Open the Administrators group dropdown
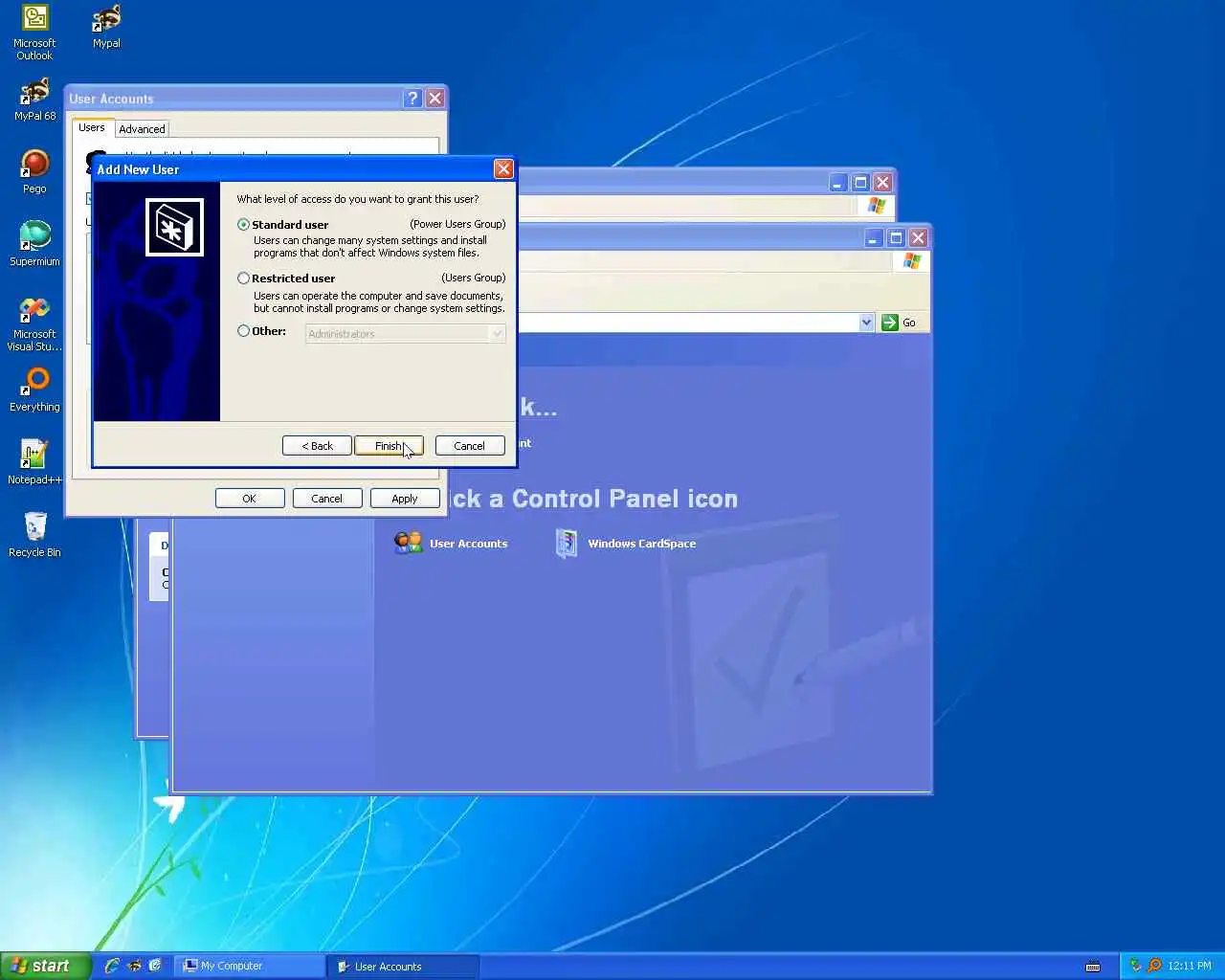Screen dimensions: 1225x980 (497, 334)
